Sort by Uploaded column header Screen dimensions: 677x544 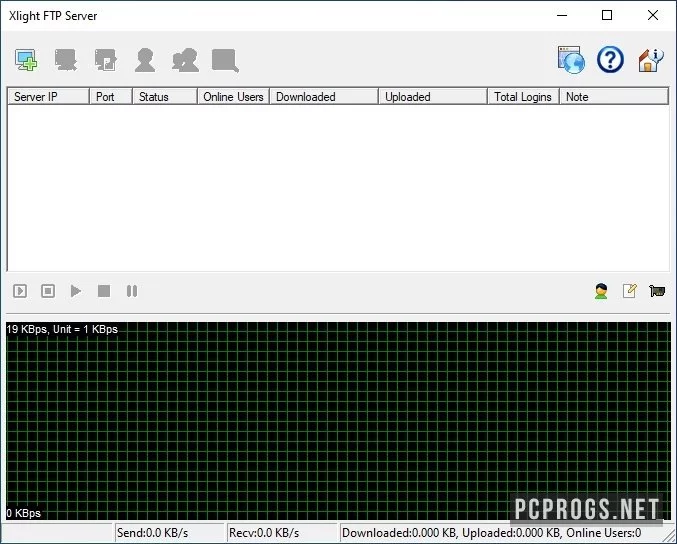coord(433,97)
